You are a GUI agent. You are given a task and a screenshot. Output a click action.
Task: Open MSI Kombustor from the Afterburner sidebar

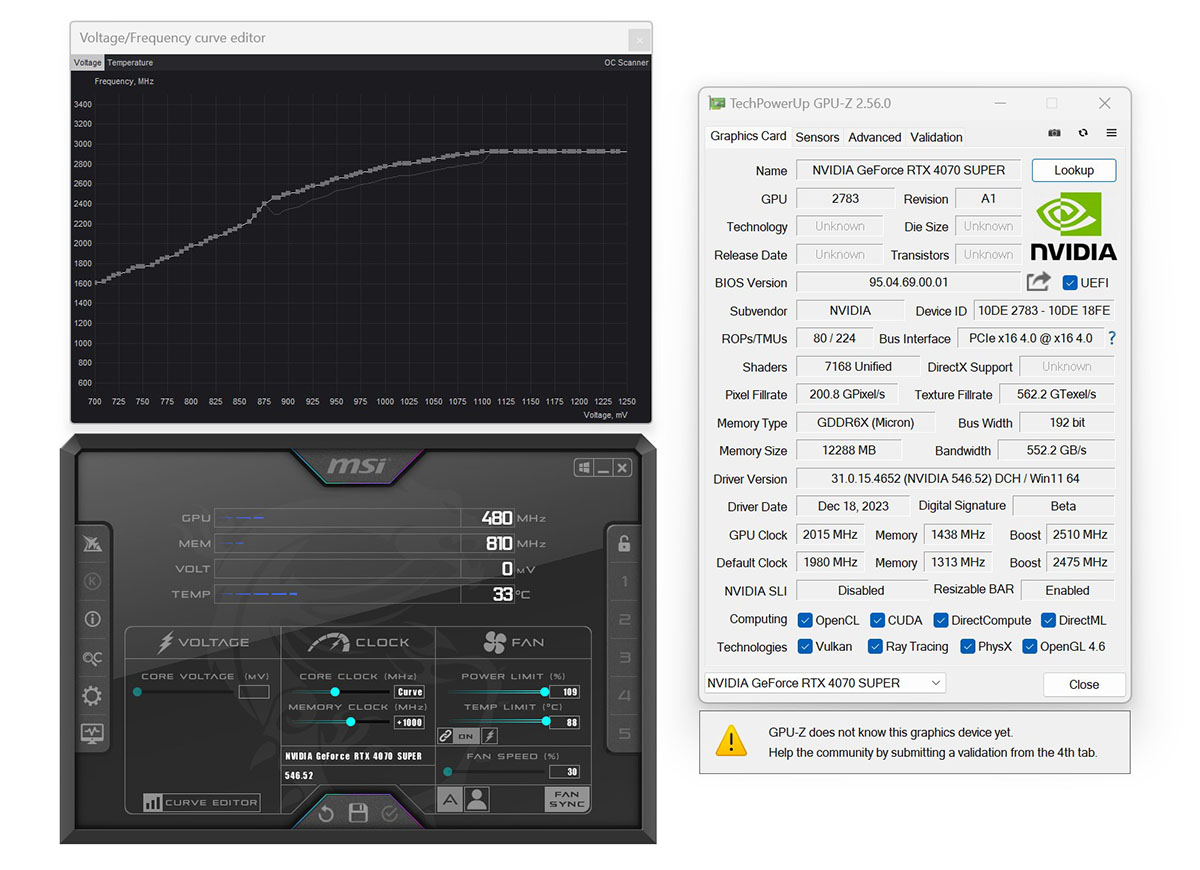click(x=92, y=544)
